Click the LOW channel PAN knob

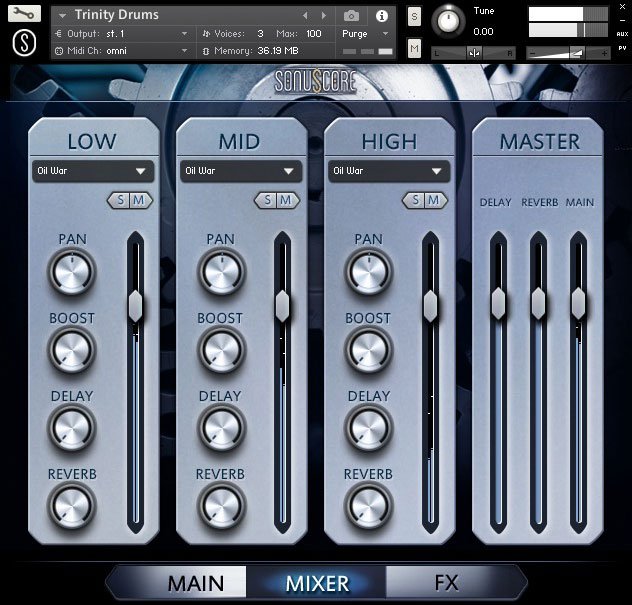pyautogui.click(x=73, y=270)
